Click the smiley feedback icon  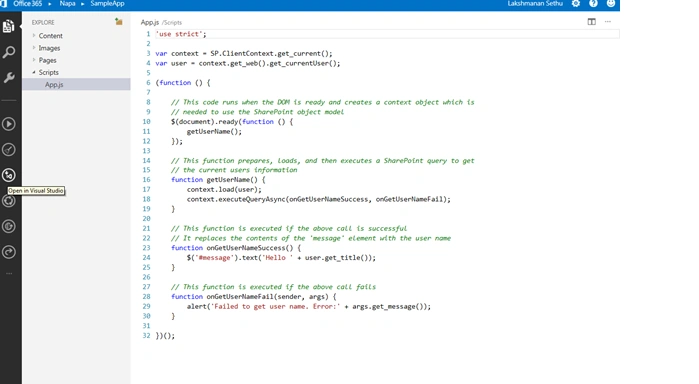coord(611,4)
